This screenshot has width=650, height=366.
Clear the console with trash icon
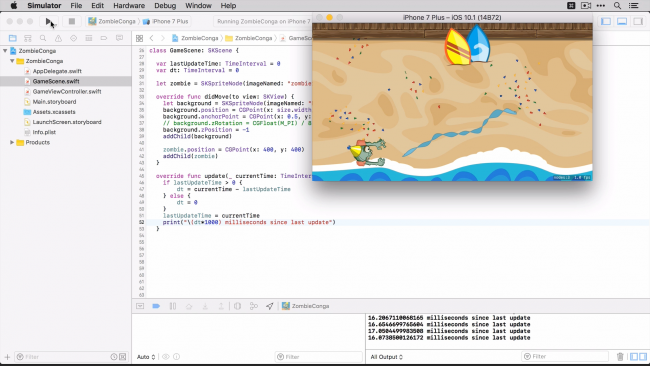[x=620, y=356]
